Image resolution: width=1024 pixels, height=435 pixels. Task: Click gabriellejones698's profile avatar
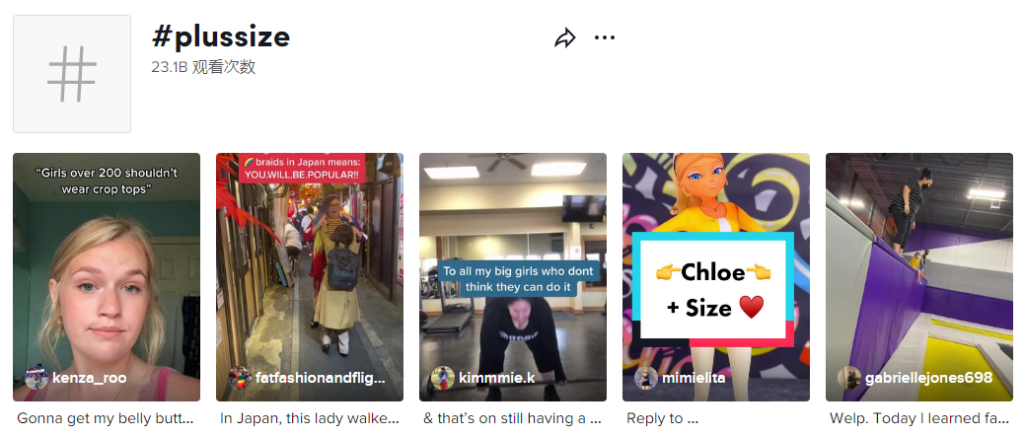850,378
